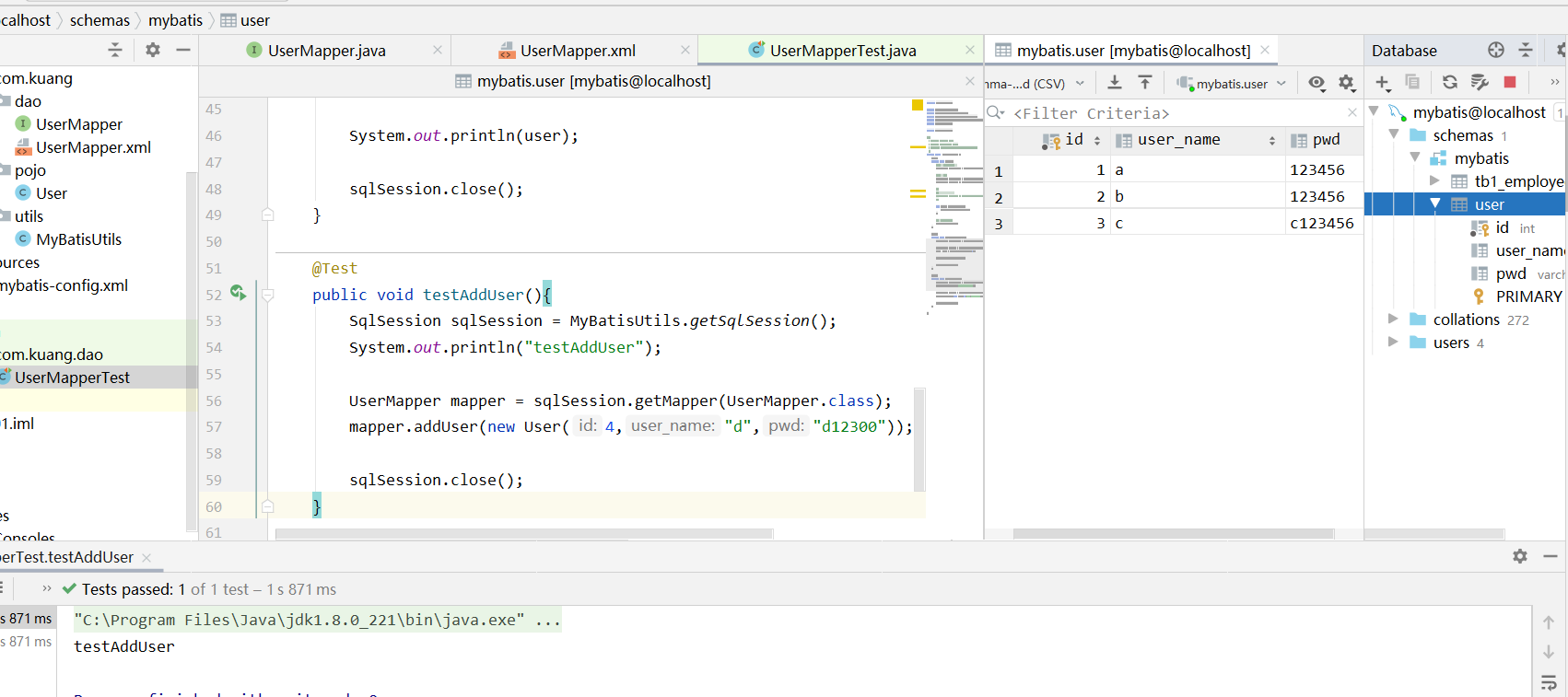Click the fold end marker at line 60
The height and width of the screenshot is (697, 1568).
[x=268, y=505]
